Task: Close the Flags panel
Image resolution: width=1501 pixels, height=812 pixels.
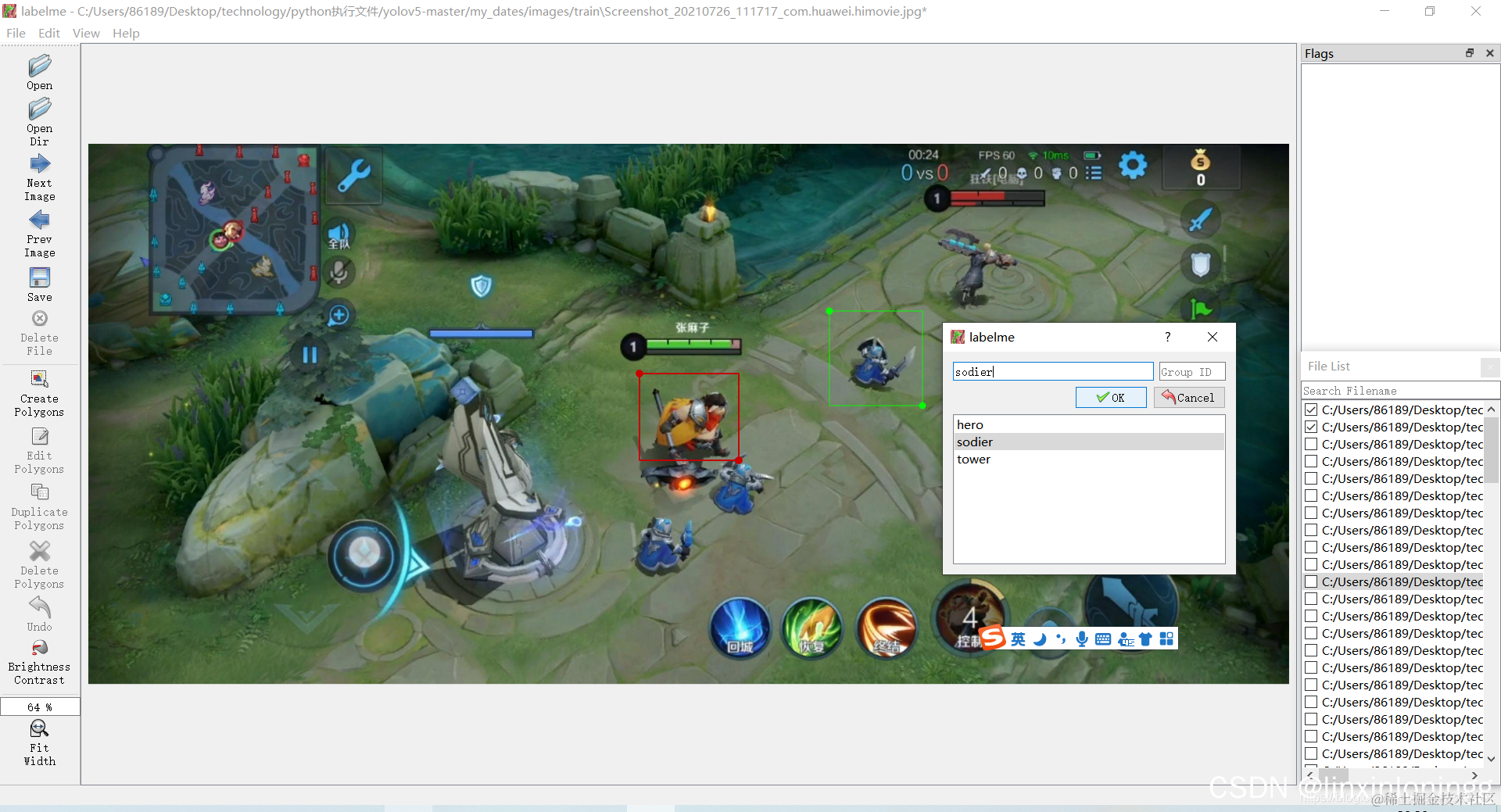Action: (x=1490, y=53)
